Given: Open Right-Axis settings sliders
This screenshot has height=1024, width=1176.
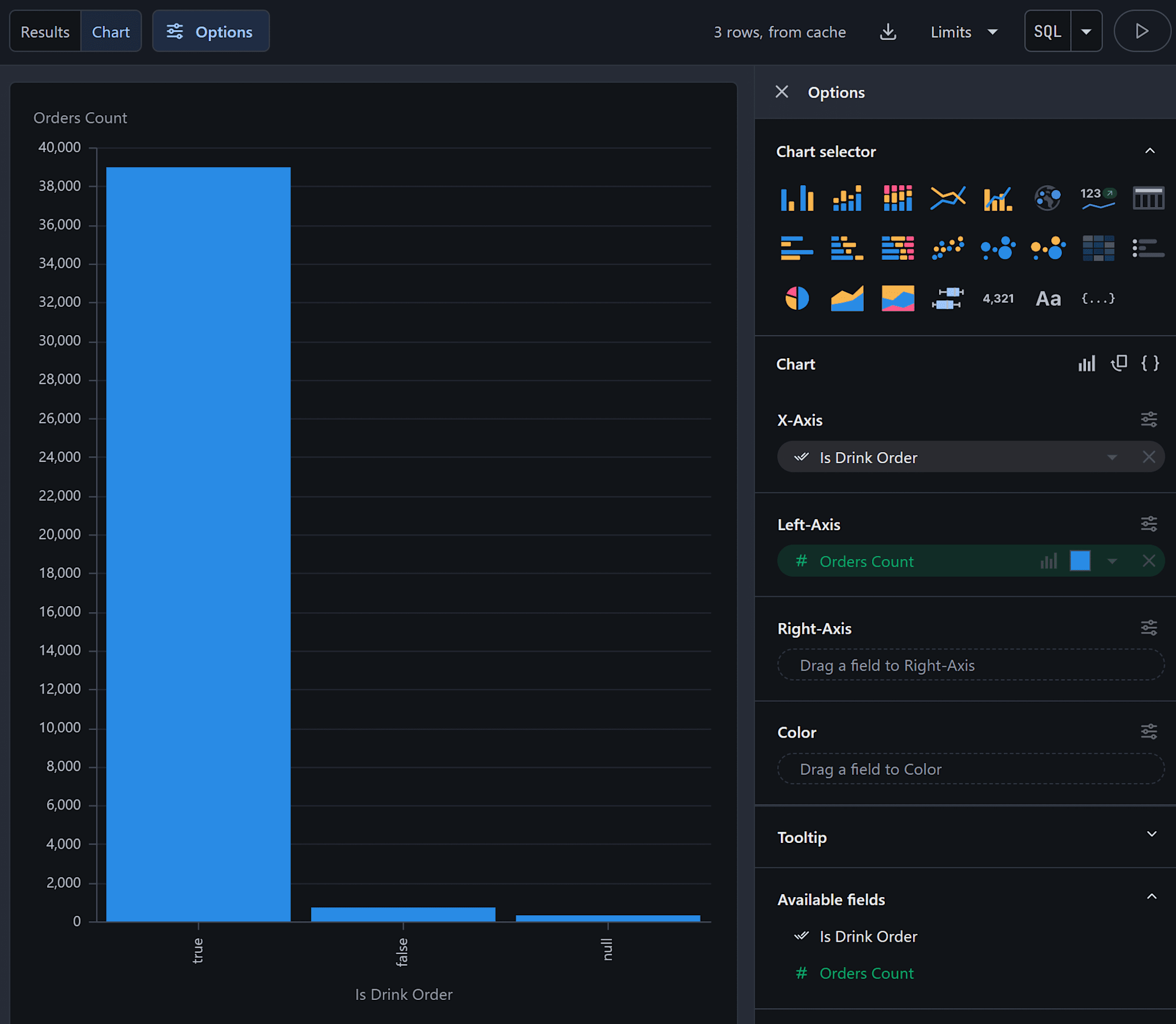Looking at the screenshot, I should [x=1148, y=628].
